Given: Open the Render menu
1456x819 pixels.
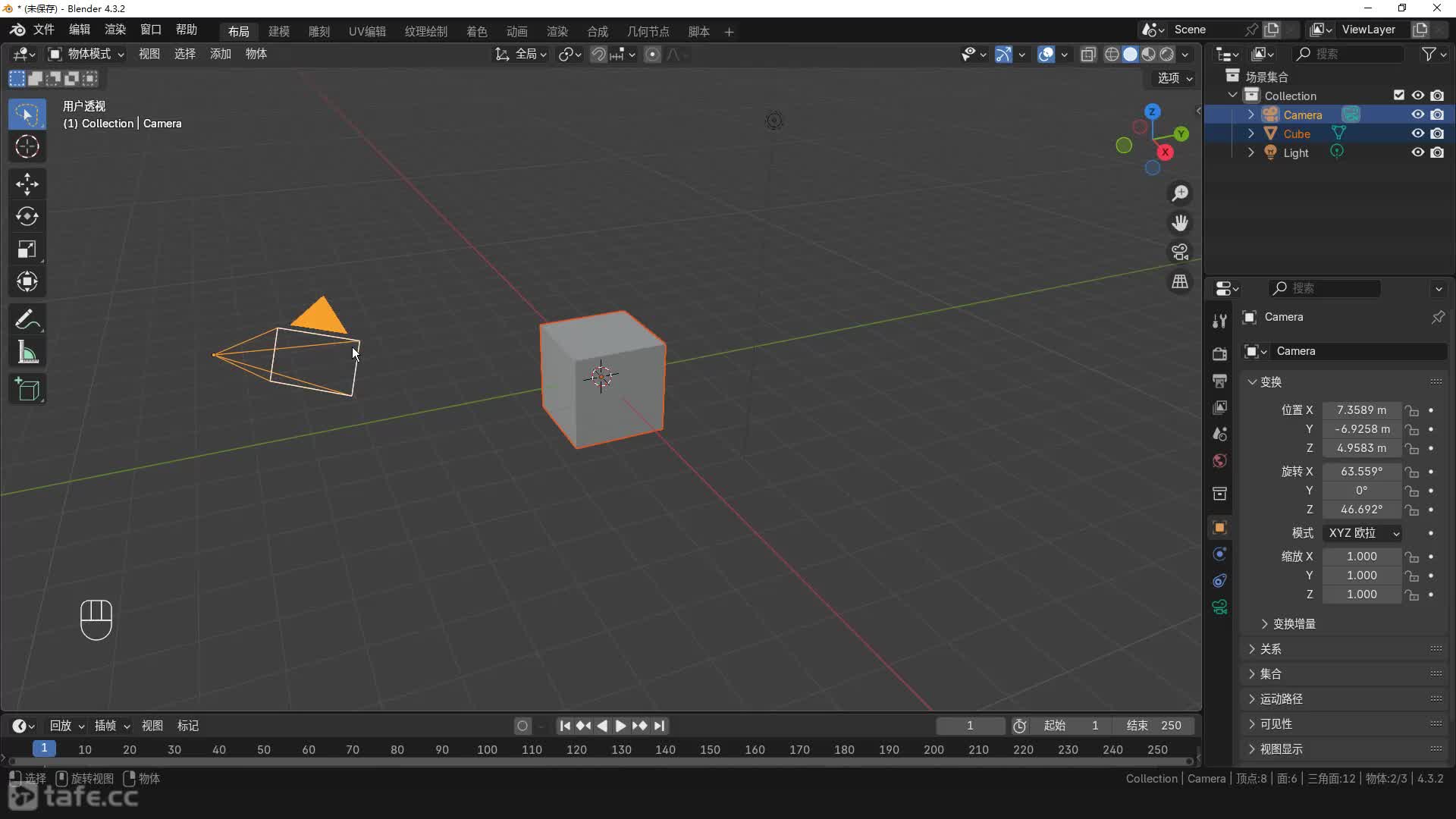Looking at the screenshot, I should pos(115,30).
